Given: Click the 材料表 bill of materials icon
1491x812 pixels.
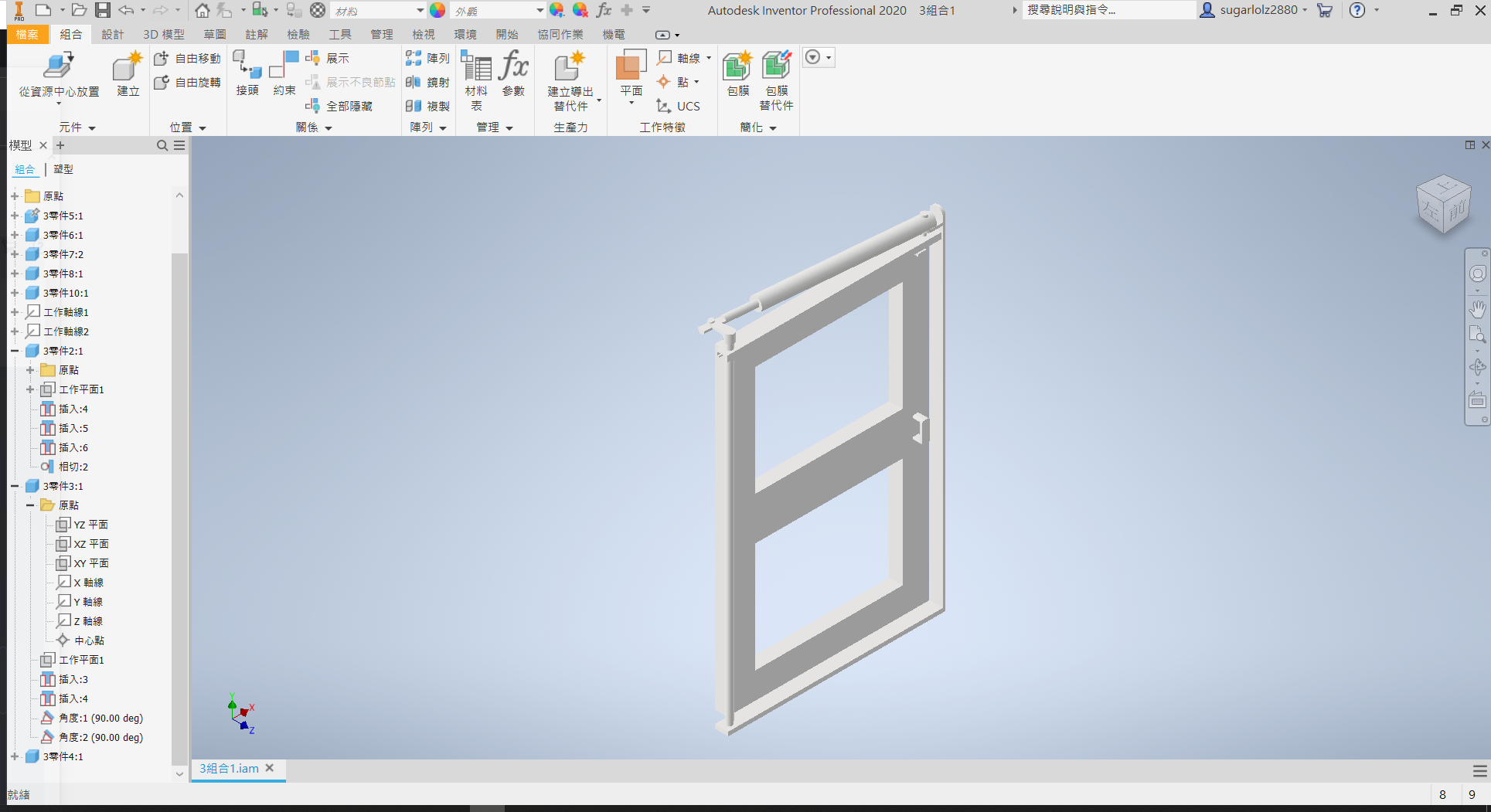Looking at the screenshot, I should tap(476, 80).
